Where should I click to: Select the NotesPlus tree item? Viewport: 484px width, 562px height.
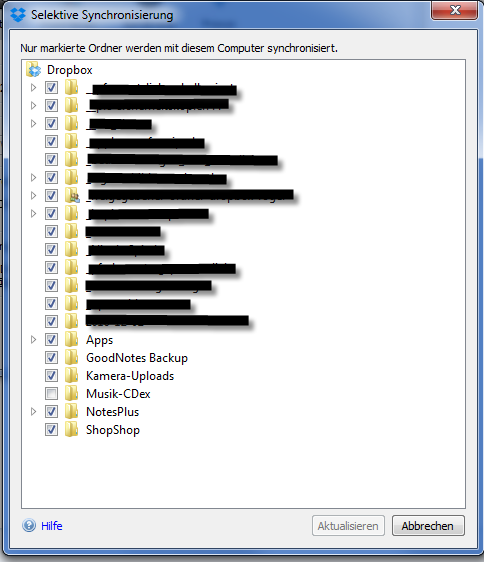(x=112, y=411)
